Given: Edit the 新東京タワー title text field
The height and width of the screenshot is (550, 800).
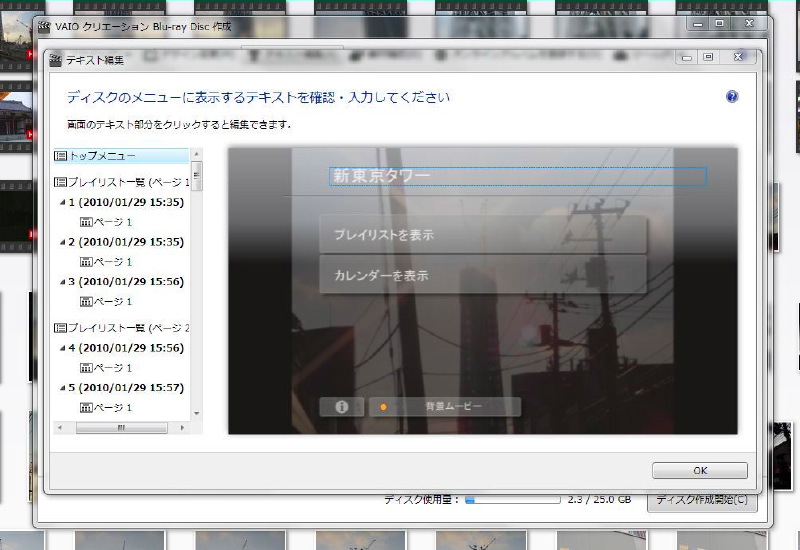Looking at the screenshot, I should coord(517,176).
